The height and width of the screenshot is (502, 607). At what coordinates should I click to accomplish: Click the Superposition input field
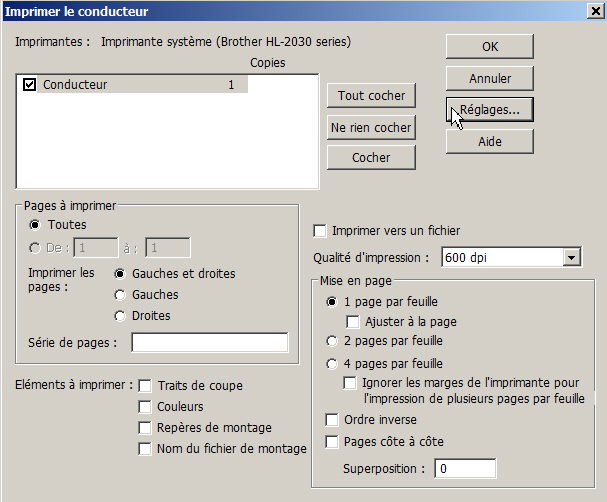point(465,468)
